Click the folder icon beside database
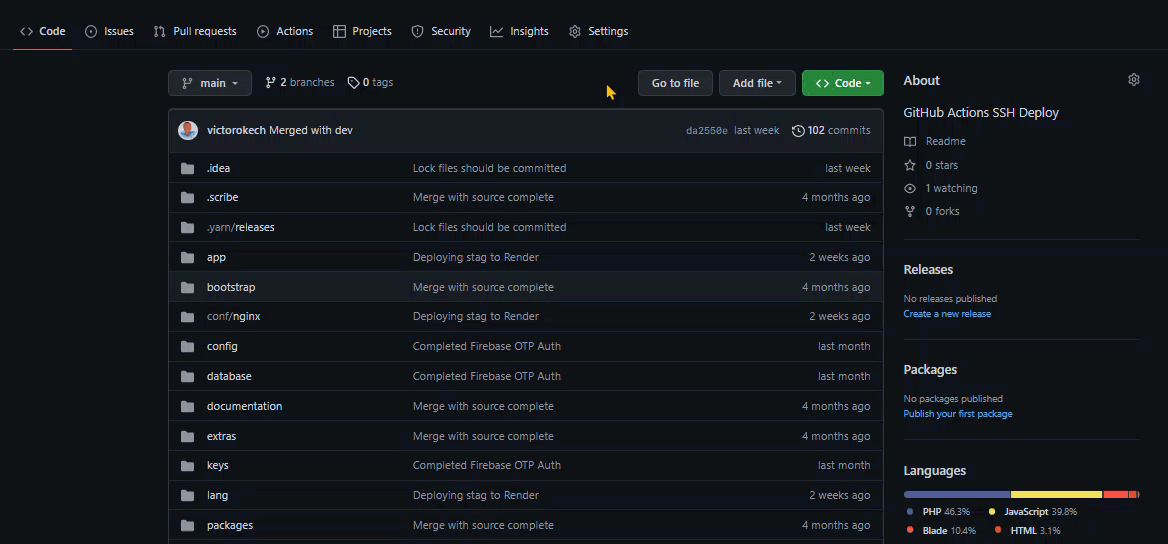This screenshot has height=544, width=1168. tap(188, 376)
